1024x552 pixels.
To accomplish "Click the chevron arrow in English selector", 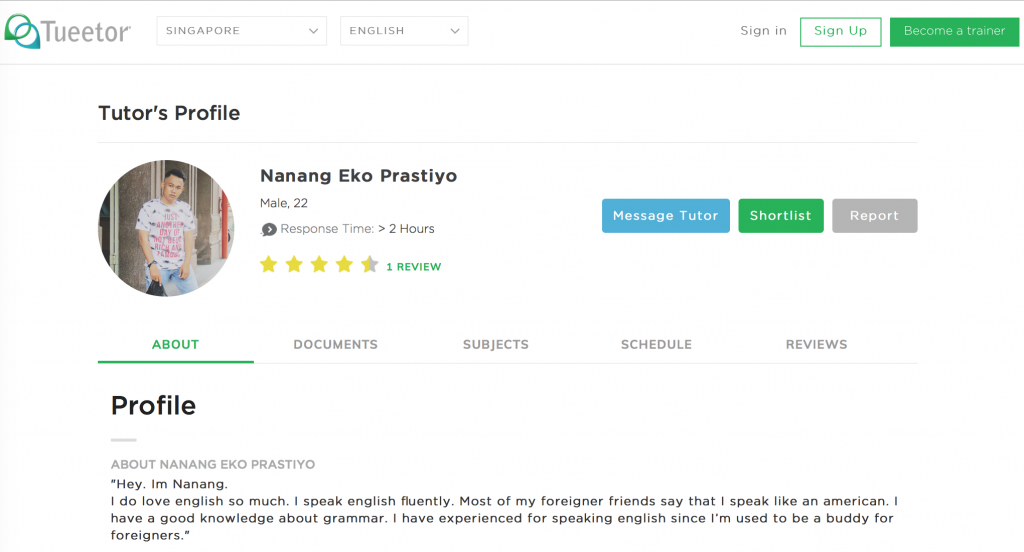I will [455, 31].
